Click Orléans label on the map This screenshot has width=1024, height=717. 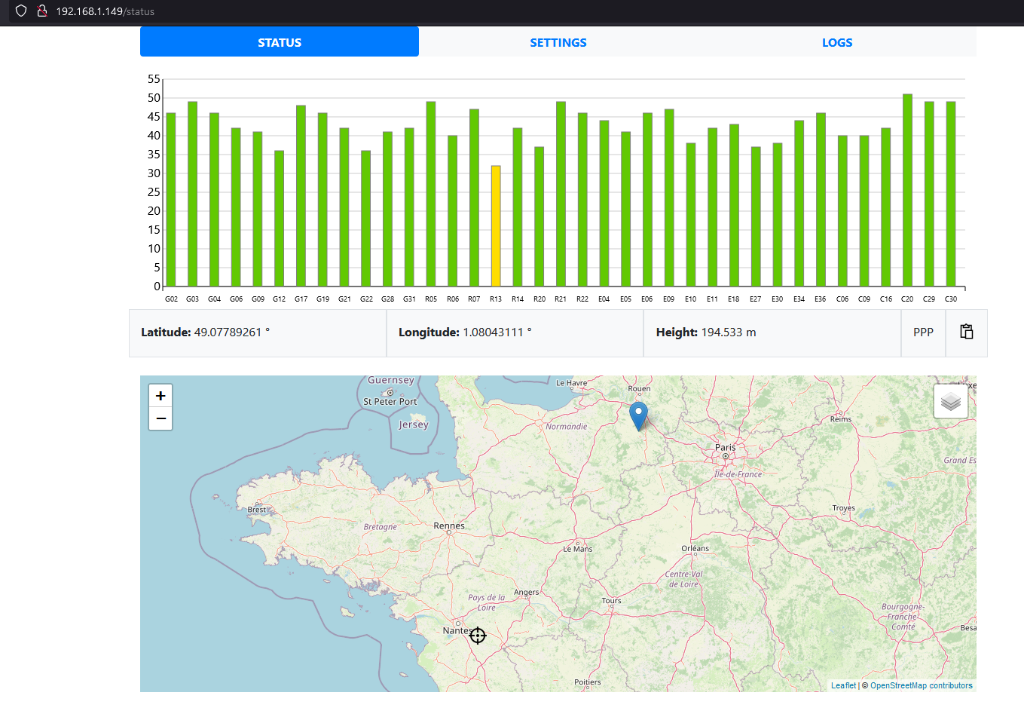pos(695,549)
